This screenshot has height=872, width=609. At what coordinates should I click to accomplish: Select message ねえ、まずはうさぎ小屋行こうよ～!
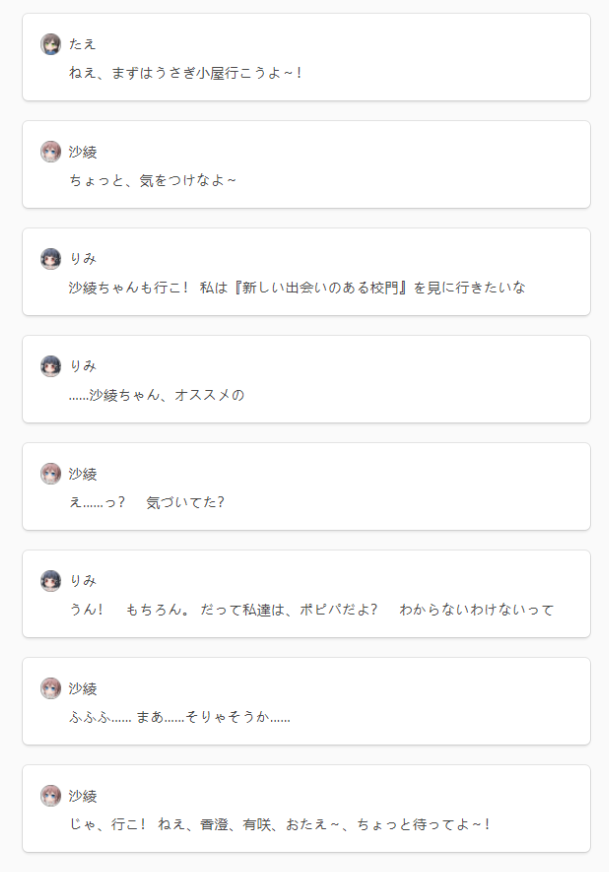(x=185, y=73)
